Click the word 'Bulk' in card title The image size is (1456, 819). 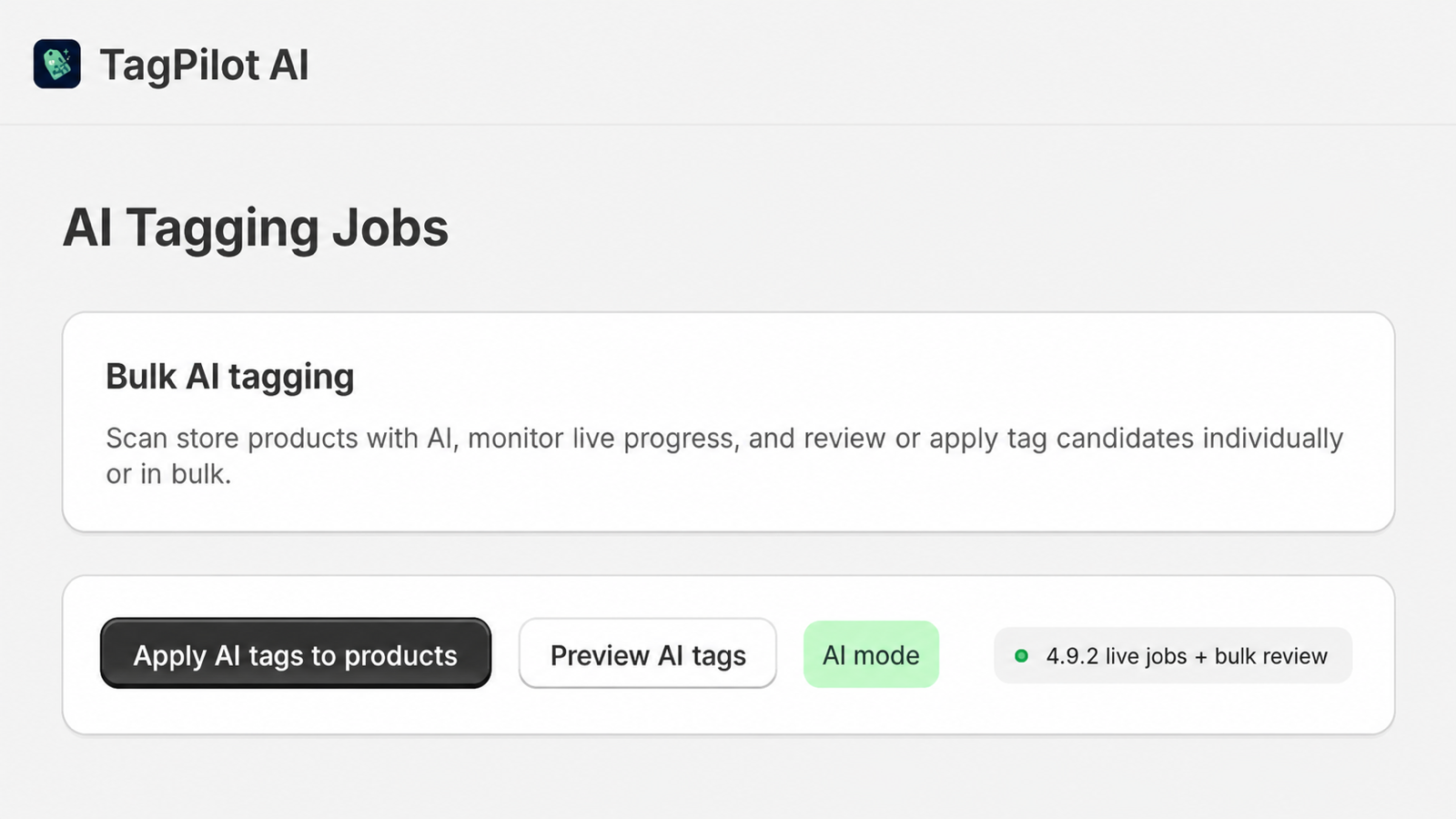(141, 377)
